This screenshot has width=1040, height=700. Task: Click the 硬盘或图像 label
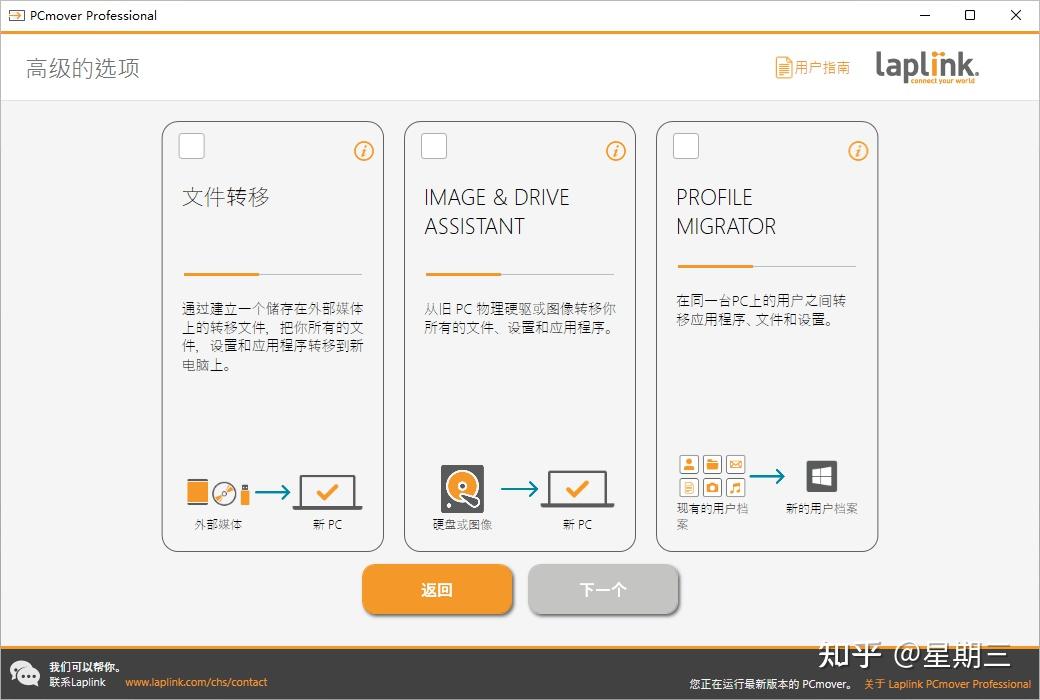coord(462,524)
